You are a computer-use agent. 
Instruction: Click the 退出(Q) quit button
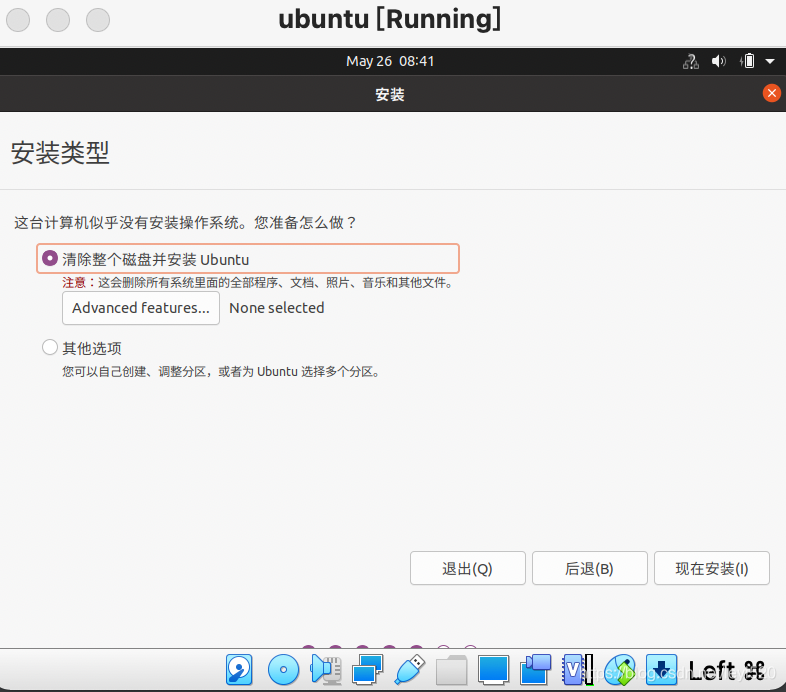tap(467, 568)
